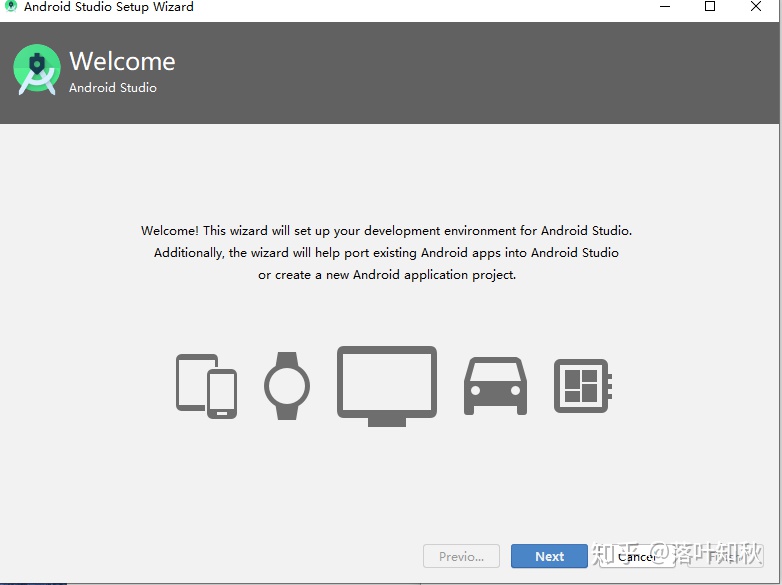Click the Android Things board icon

click(583, 386)
